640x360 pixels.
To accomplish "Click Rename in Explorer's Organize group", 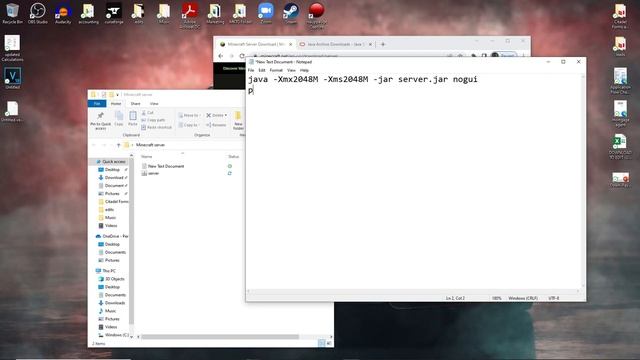I will click(x=216, y=125).
